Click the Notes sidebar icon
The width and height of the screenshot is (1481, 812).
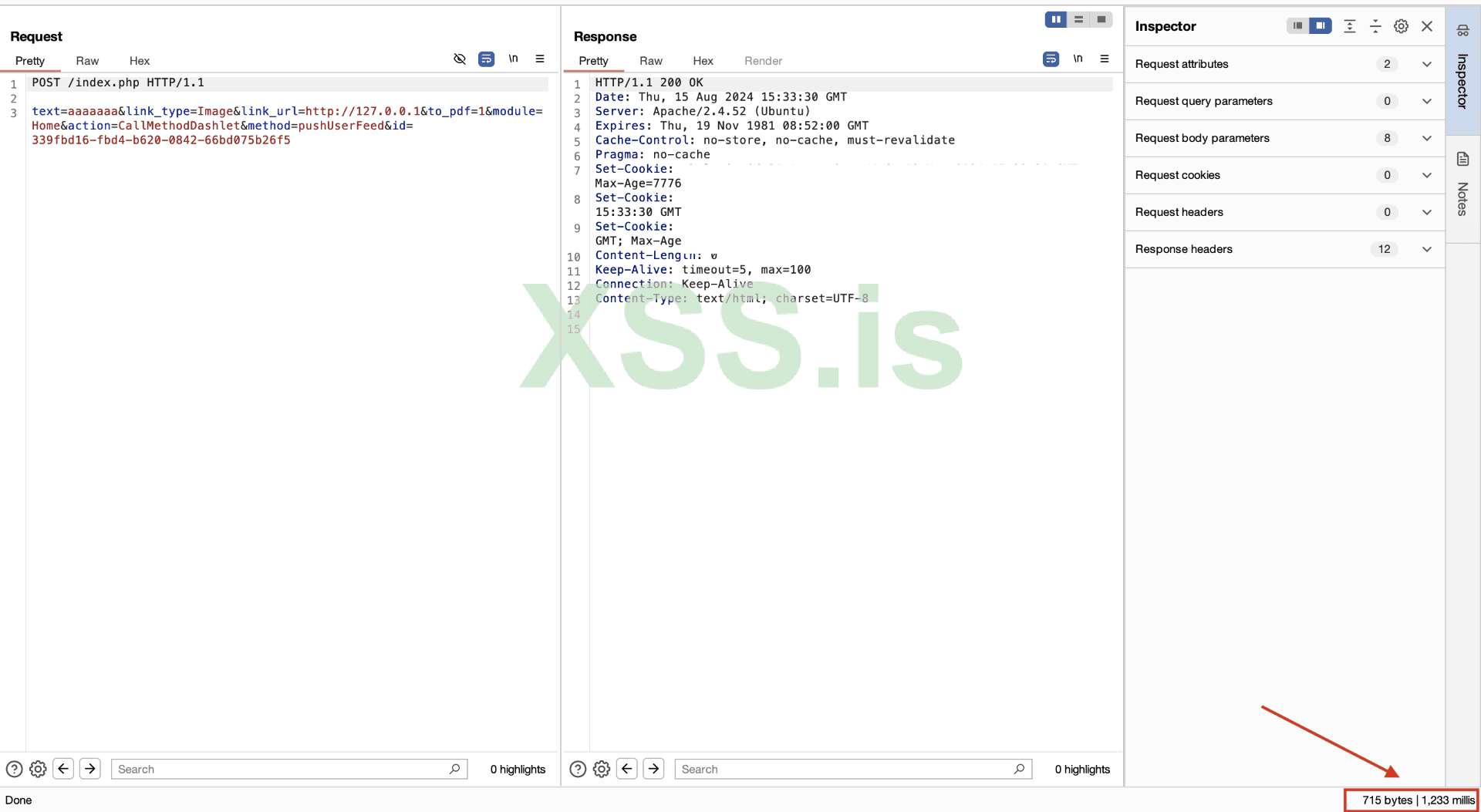pos(1462,159)
